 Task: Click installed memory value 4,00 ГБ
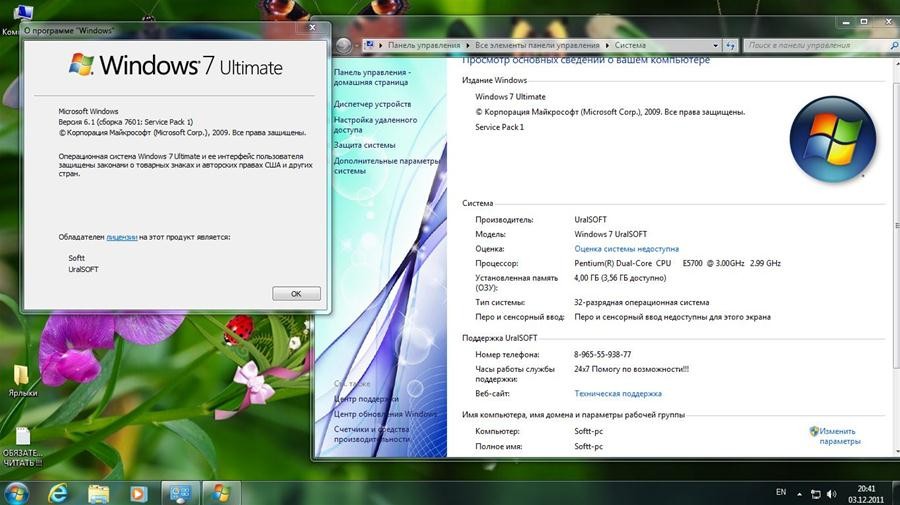[x=620, y=278]
